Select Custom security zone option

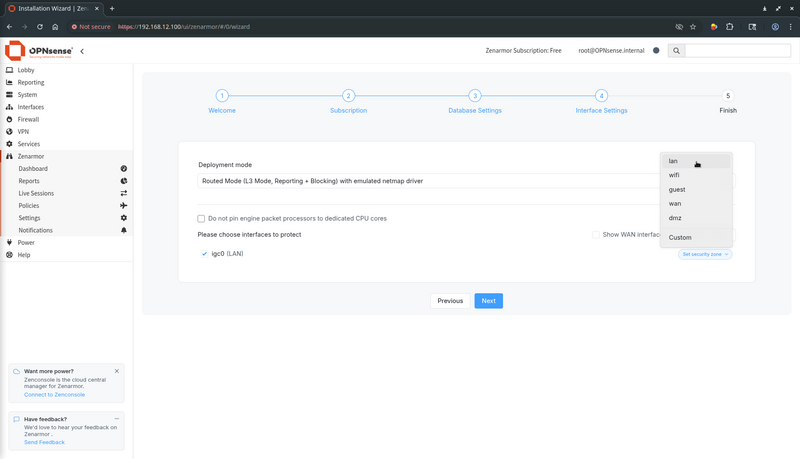point(696,237)
